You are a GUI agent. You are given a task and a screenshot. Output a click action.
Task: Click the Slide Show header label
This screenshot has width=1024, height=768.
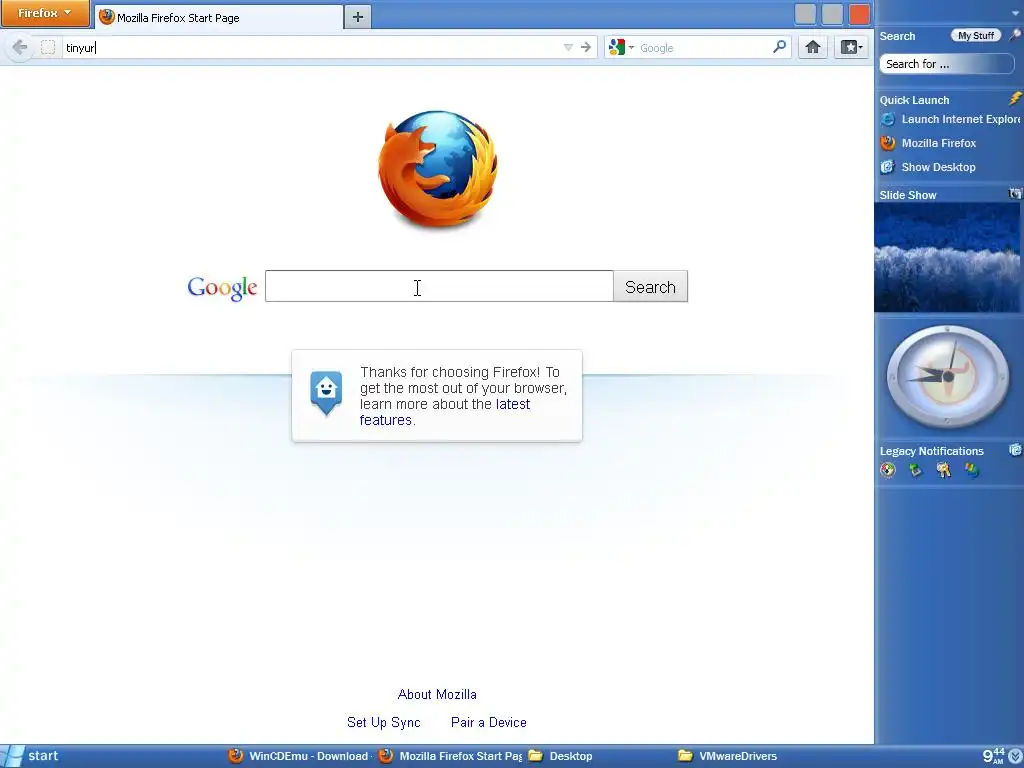click(908, 195)
